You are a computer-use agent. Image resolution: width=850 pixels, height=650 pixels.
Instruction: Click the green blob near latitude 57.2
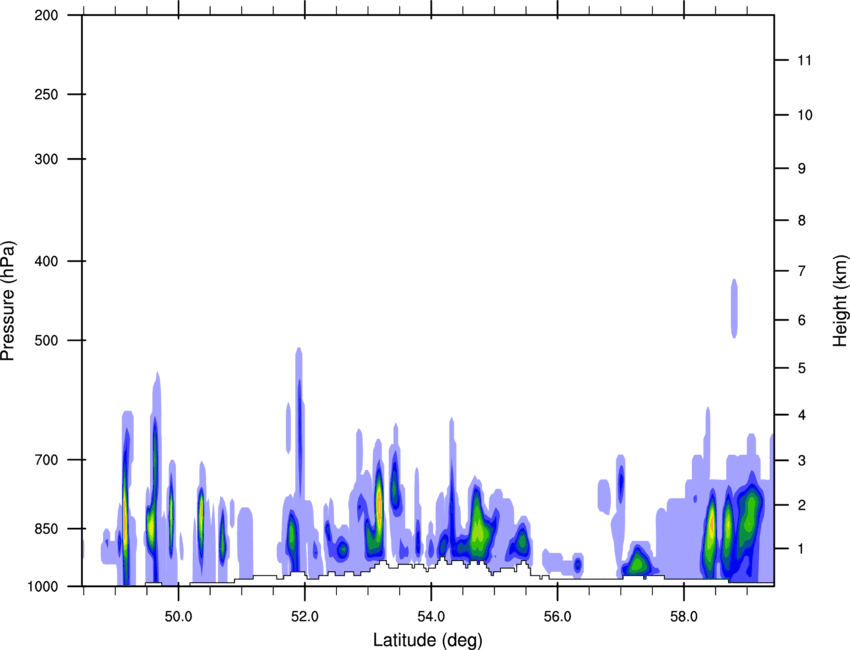[x=638, y=562]
